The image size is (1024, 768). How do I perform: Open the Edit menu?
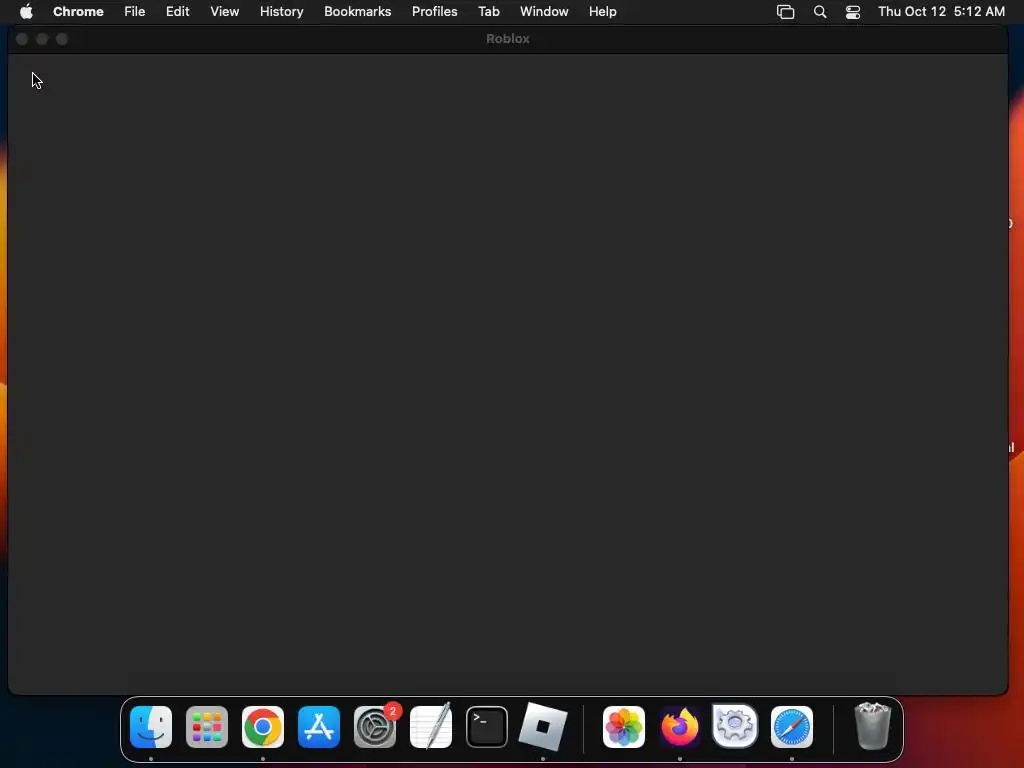(178, 12)
